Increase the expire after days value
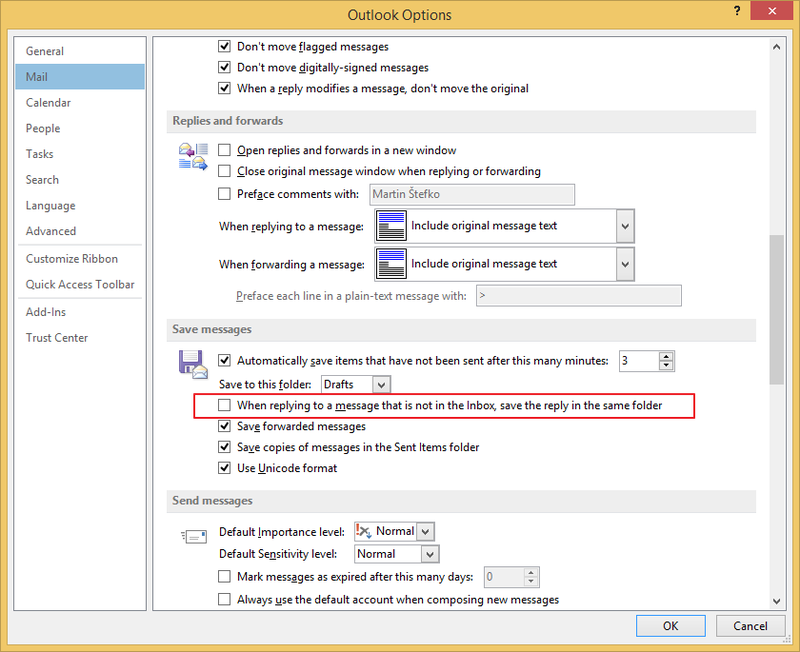 coord(531,572)
